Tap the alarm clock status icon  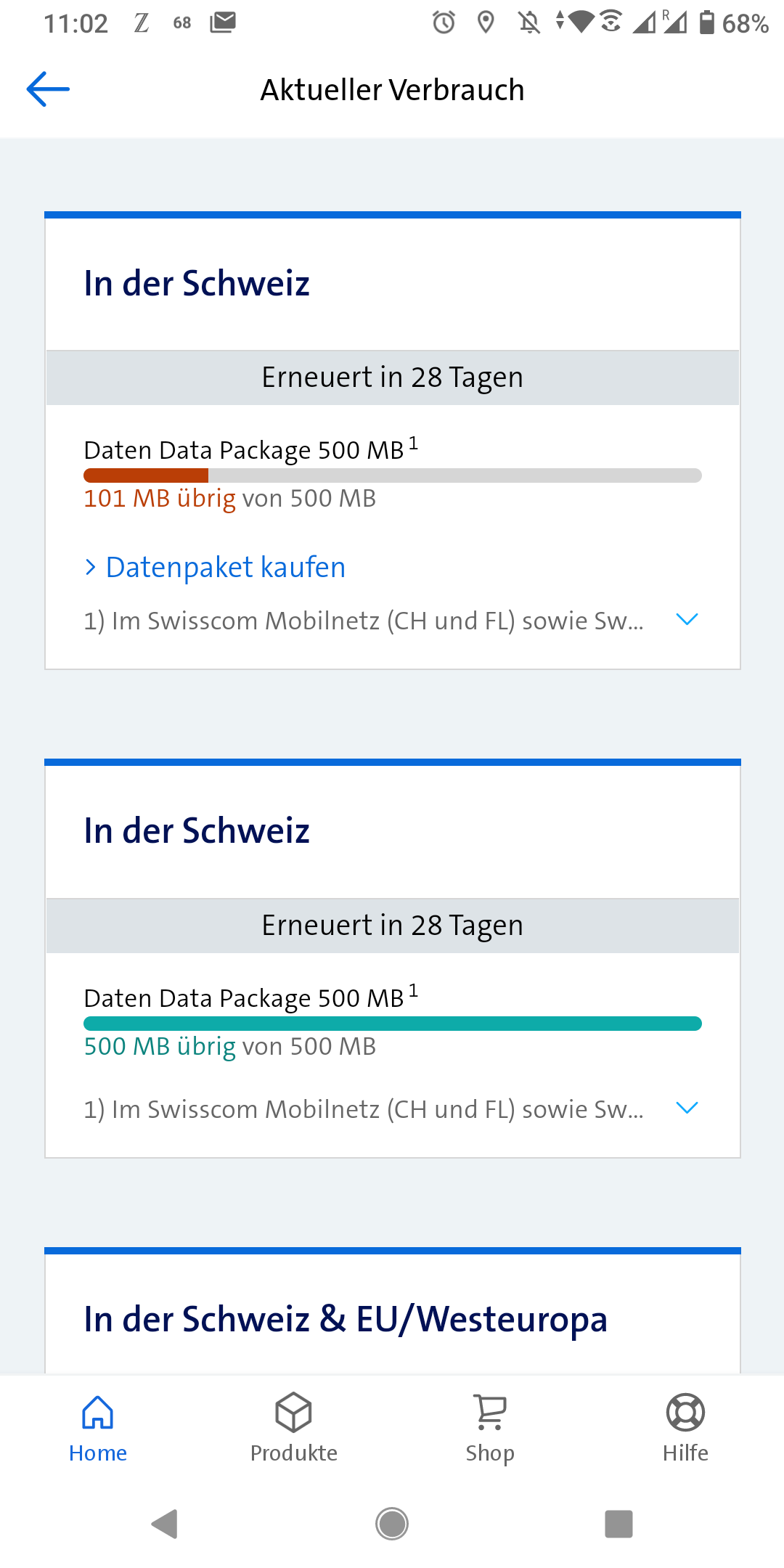coord(444,23)
